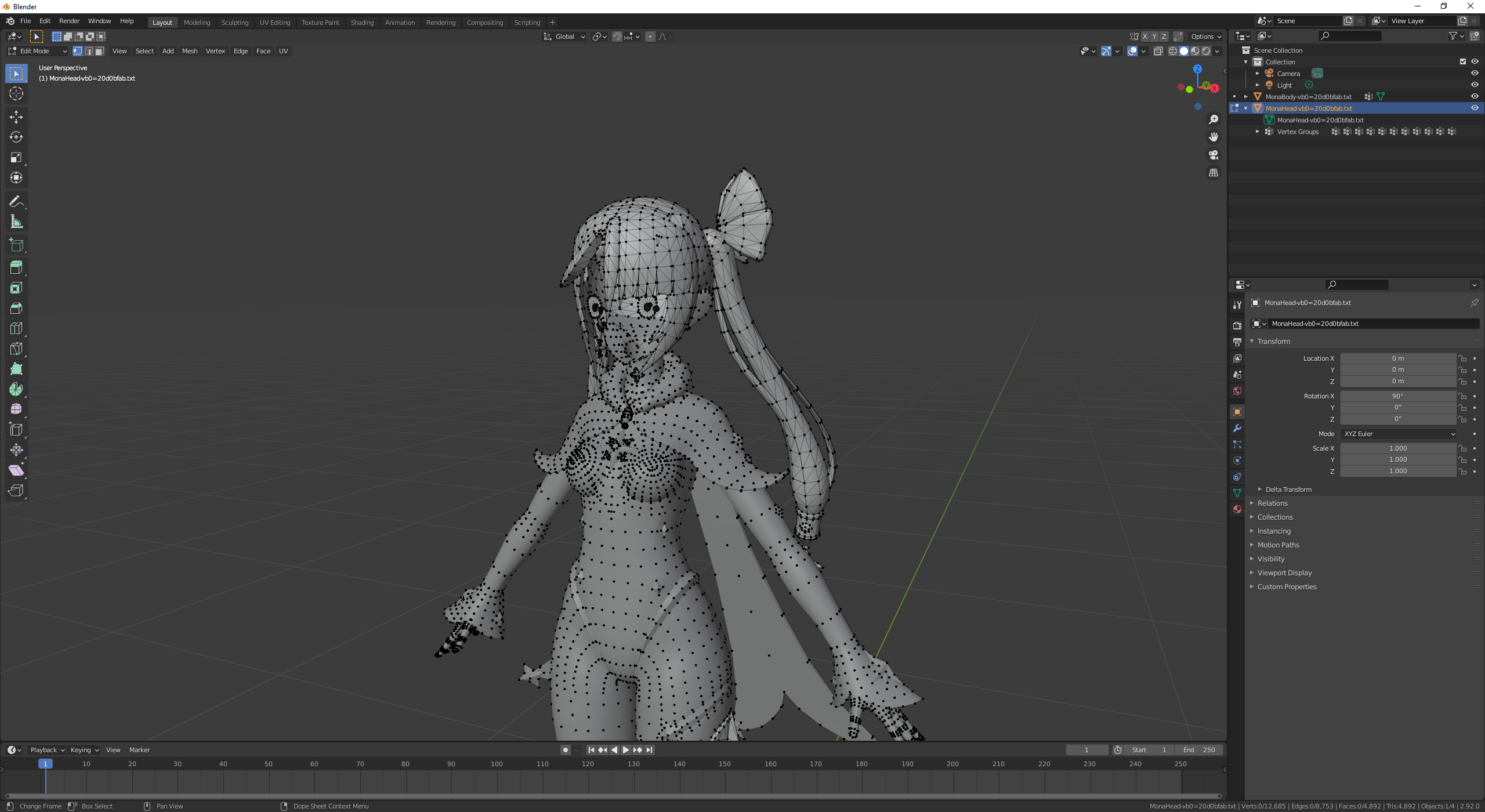Enable face select mode

(100, 51)
